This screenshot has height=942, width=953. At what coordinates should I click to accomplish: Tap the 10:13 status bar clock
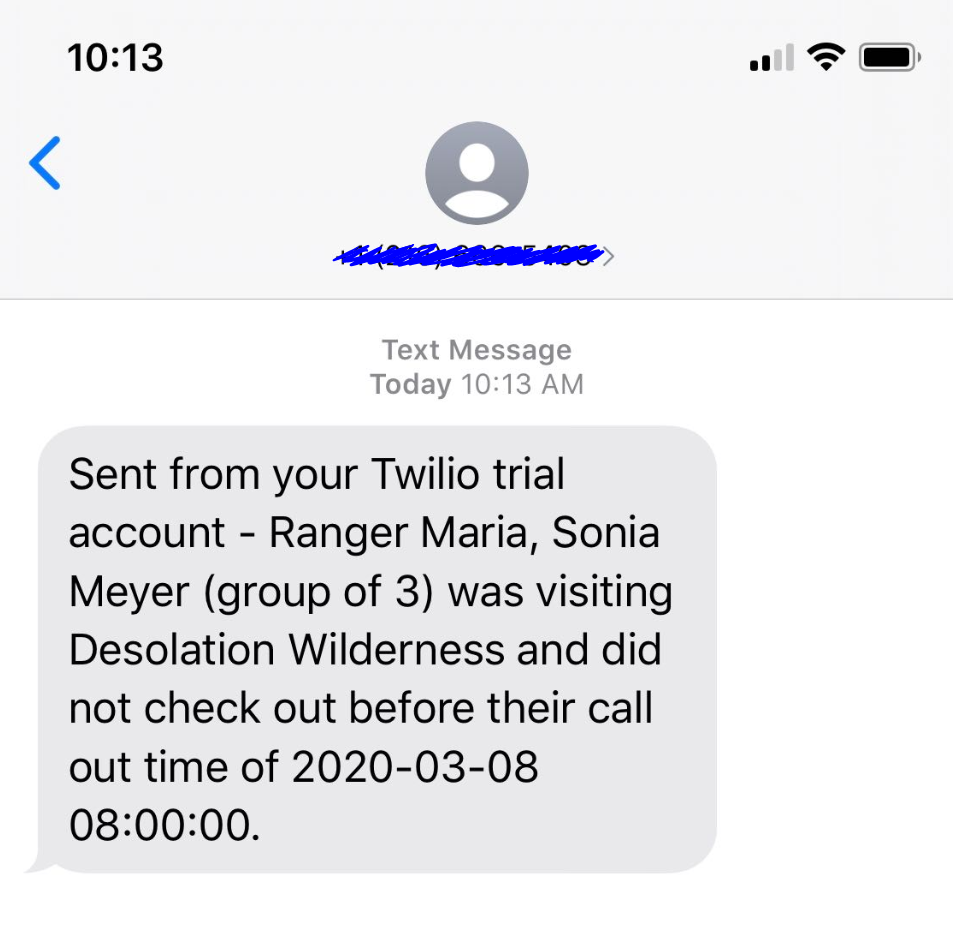[x=115, y=58]
